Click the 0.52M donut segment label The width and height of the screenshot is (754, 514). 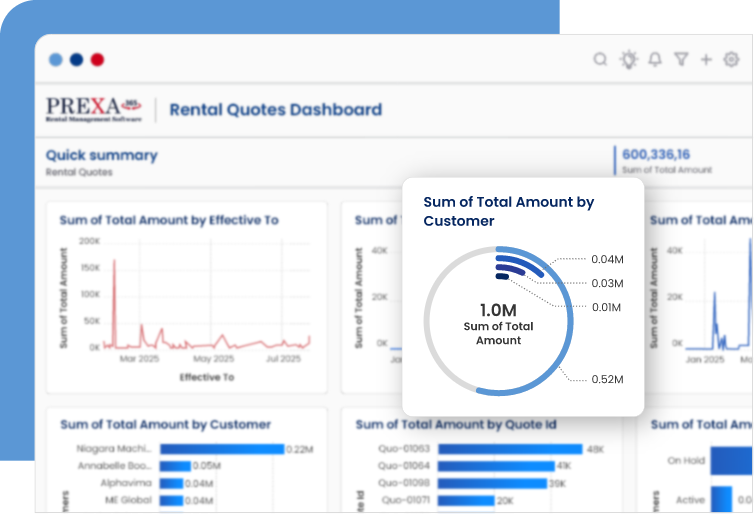pyautogui.click(x=607, y=379)
